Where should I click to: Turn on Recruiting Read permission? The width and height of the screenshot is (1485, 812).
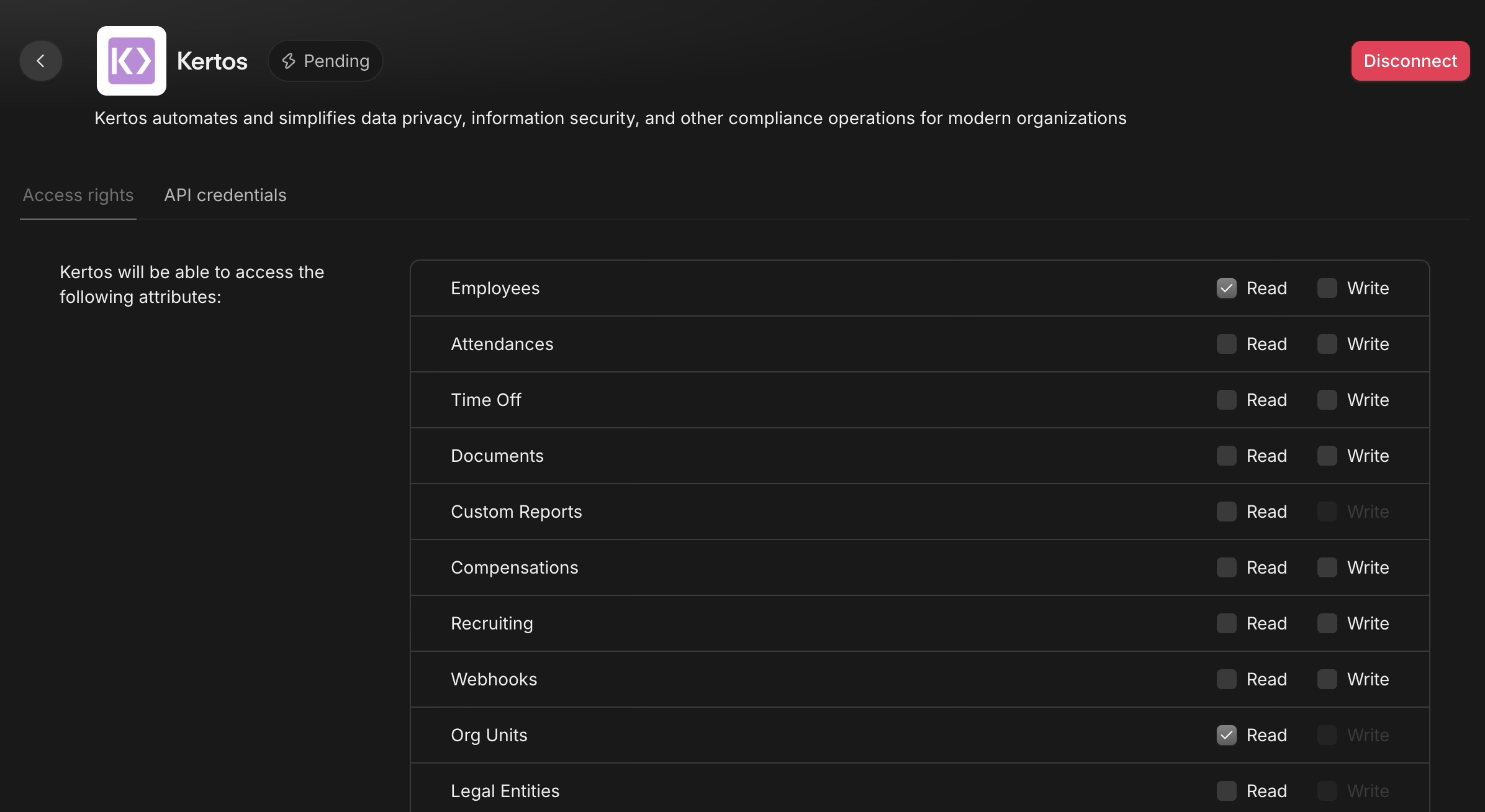coord(1227,623)
